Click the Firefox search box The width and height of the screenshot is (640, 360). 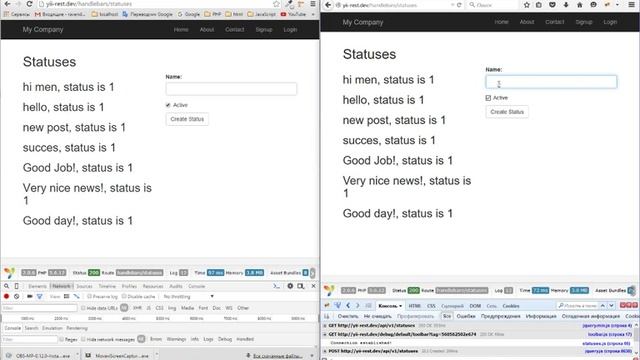492,5
